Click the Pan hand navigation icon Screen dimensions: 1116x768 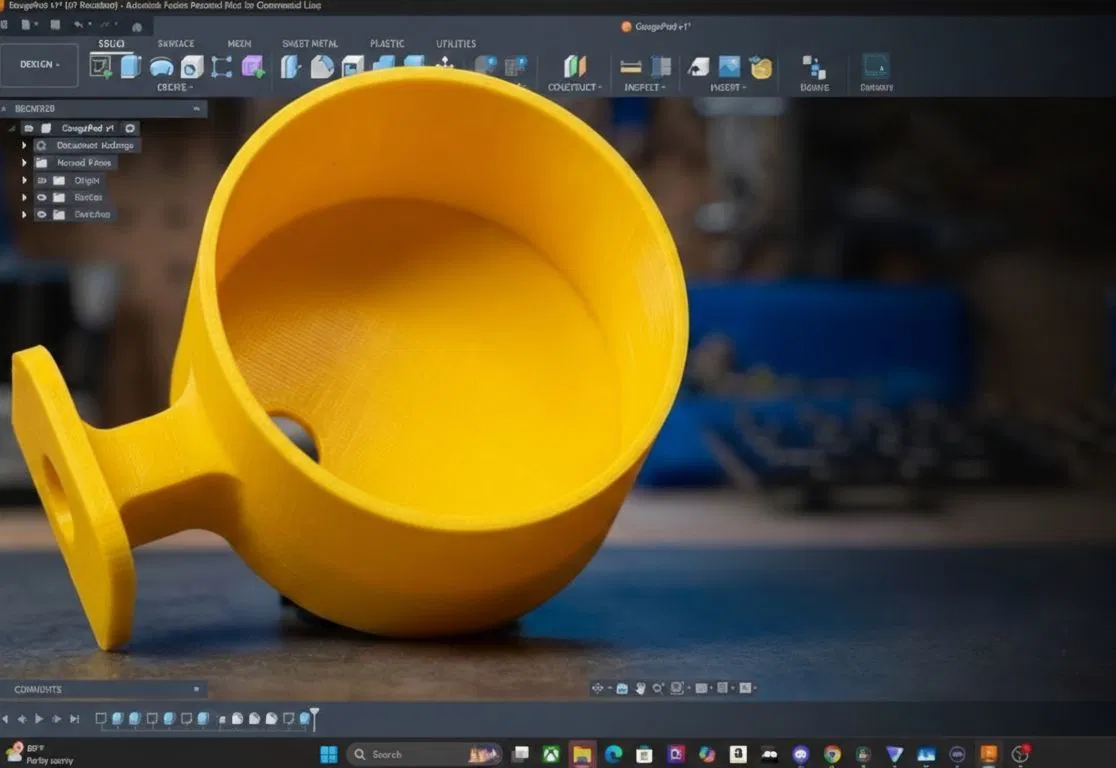640,688
